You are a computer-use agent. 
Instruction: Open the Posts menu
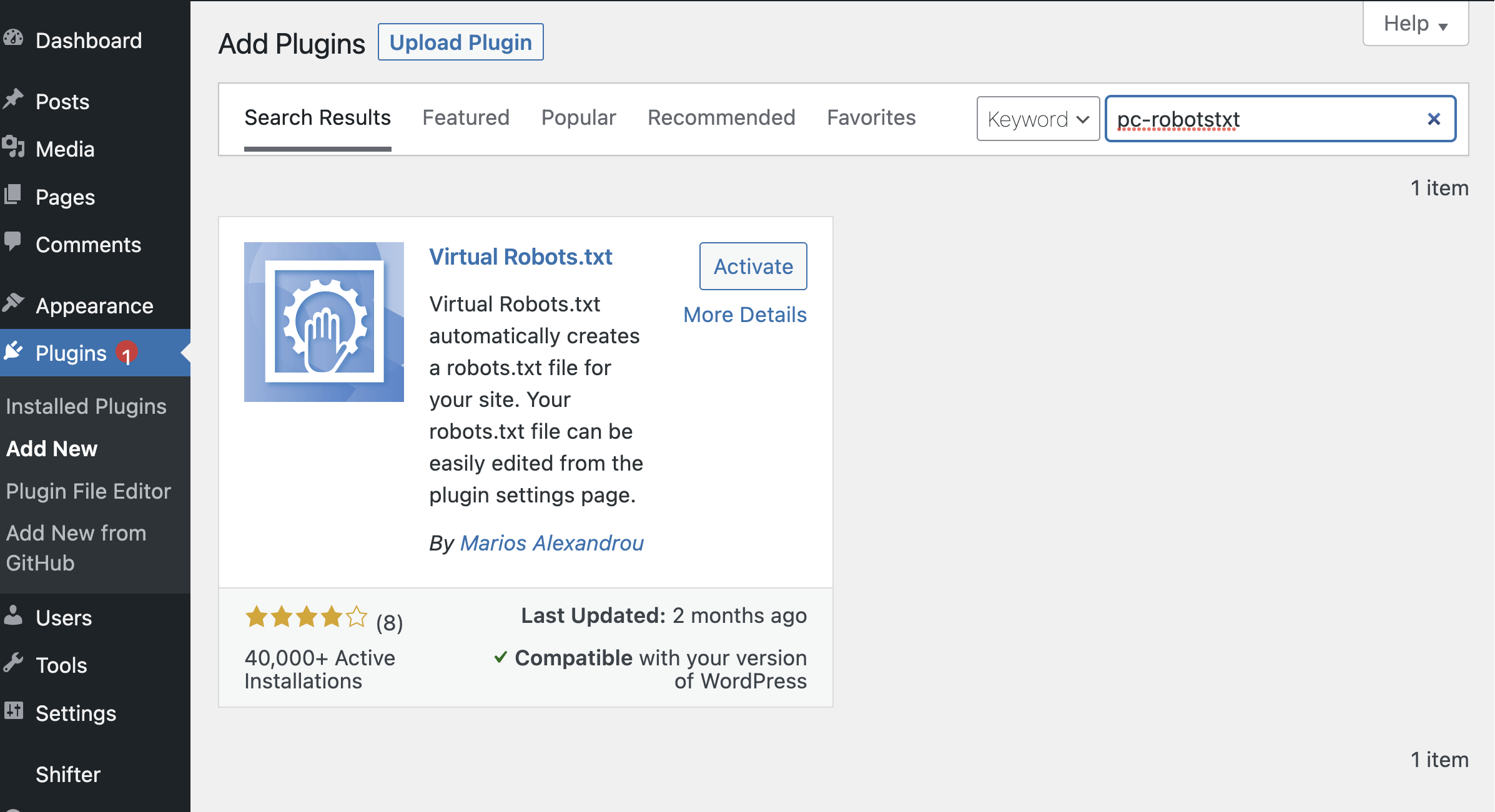[x=95, y=102]
